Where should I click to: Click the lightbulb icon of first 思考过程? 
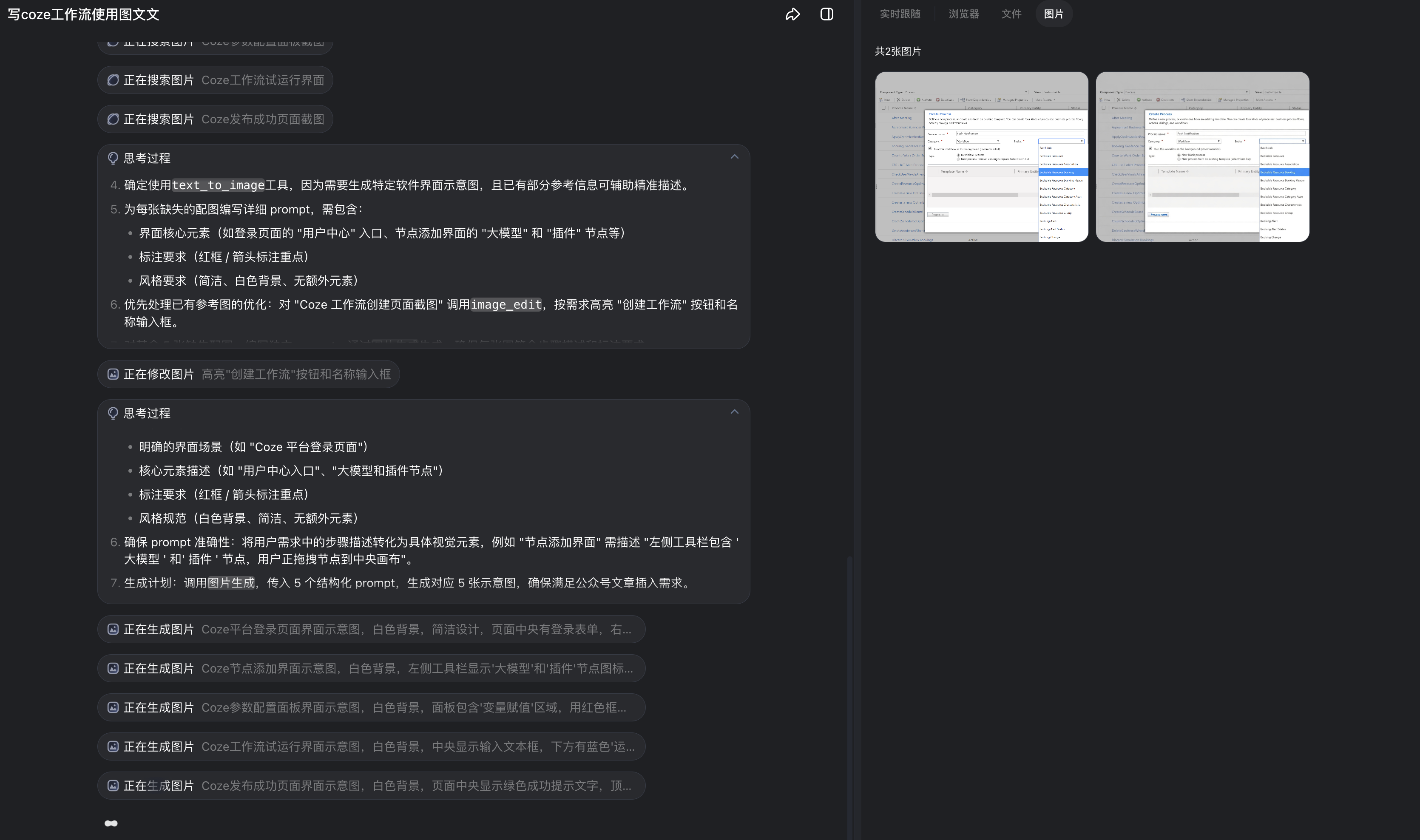coord(113,159)
